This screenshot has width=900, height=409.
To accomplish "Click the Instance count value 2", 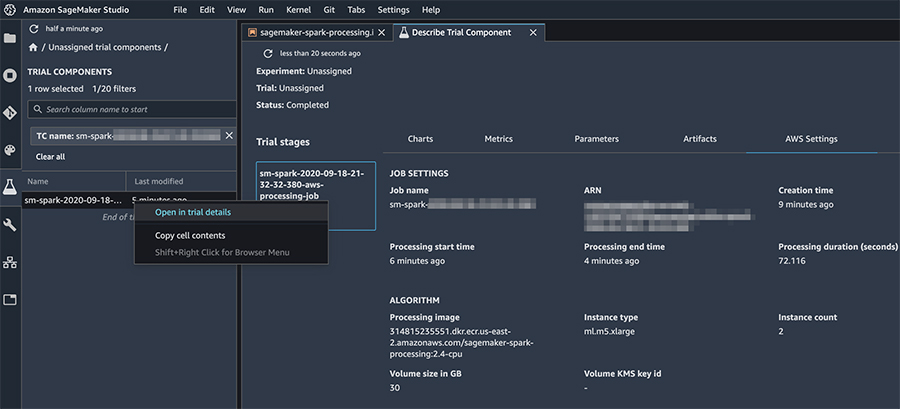I will point(781,331).
